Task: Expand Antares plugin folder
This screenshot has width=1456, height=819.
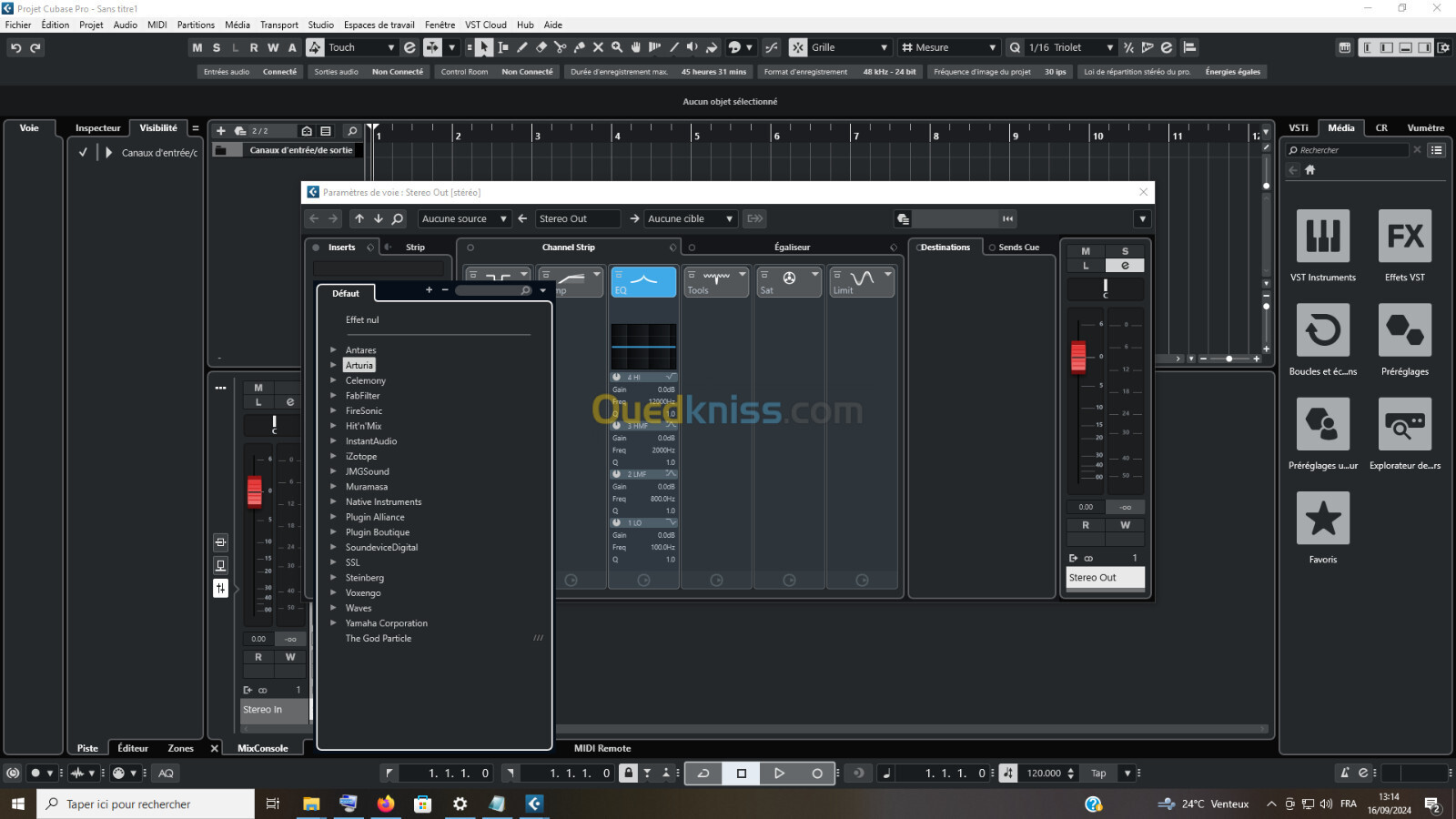Action: tap(333, 349)
